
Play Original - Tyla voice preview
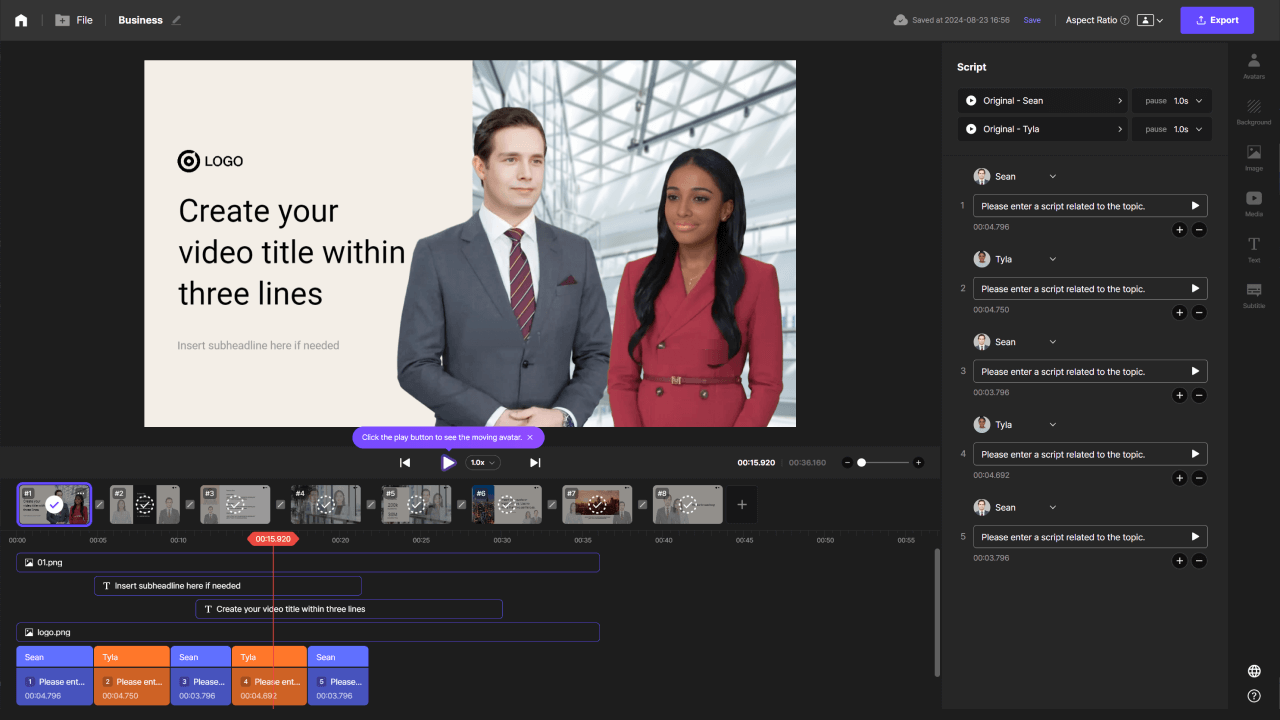tap(971, 129)
